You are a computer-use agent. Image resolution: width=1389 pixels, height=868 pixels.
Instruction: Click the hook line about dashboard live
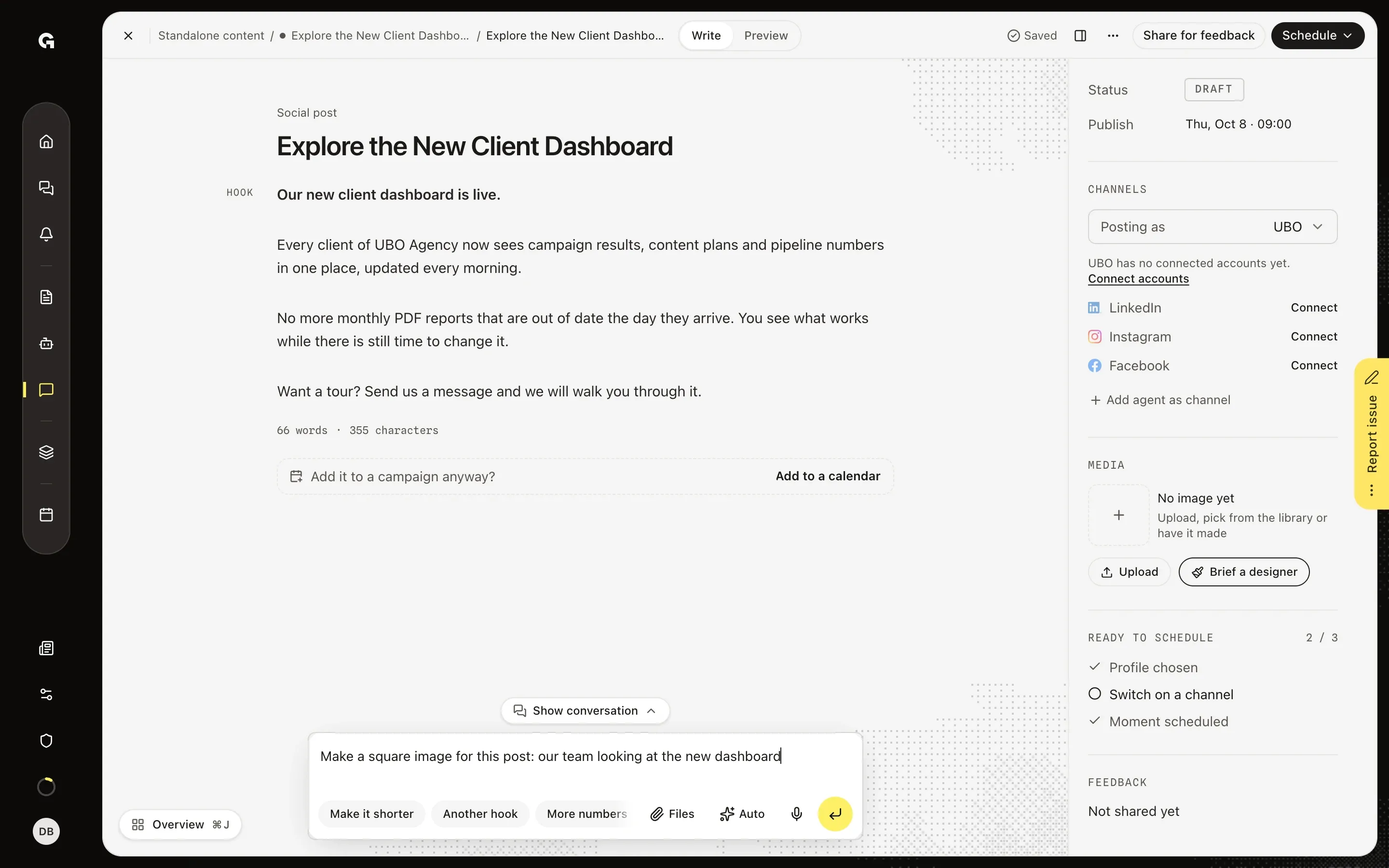click(389, 195)
